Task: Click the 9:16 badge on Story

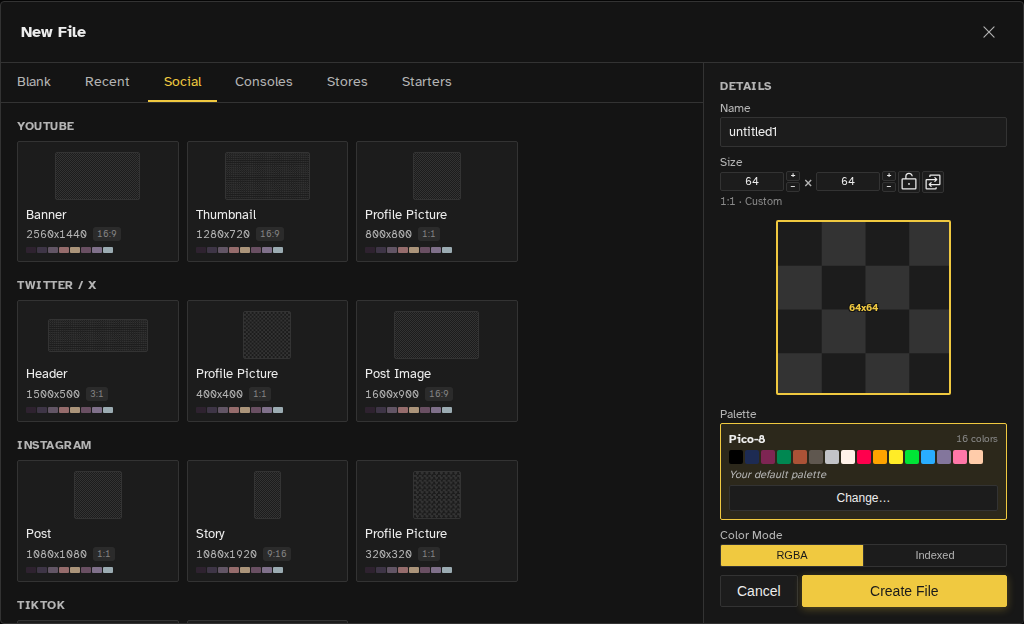Action: click(277, 554)
